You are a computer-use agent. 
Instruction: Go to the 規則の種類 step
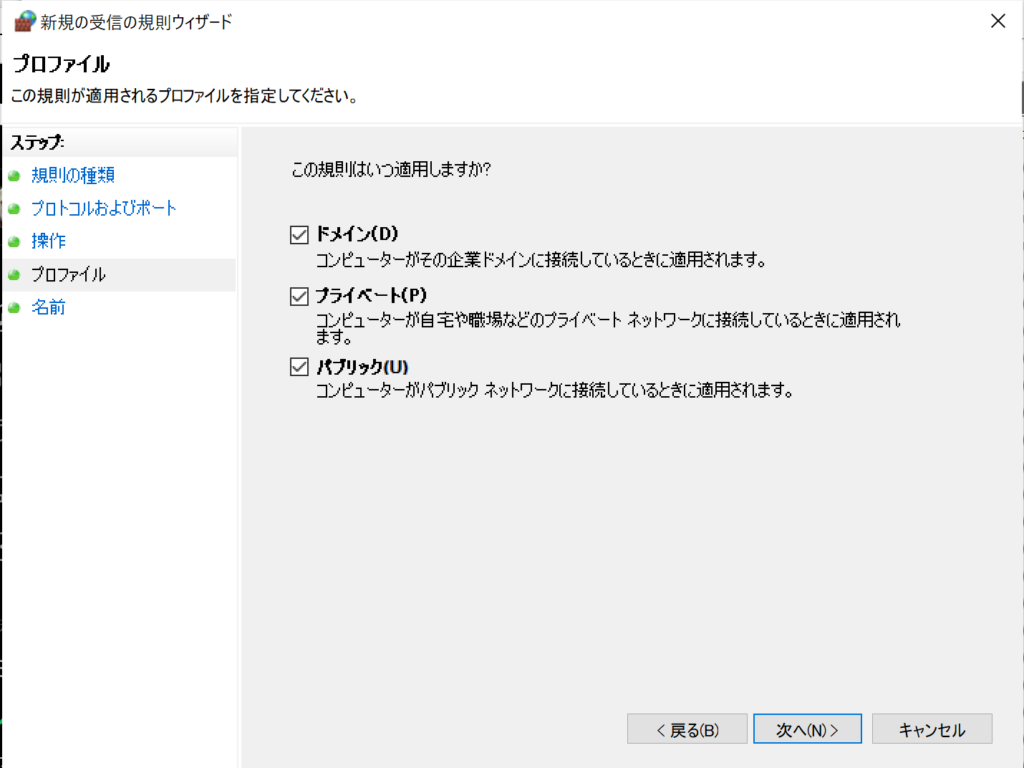coord(73,176)
